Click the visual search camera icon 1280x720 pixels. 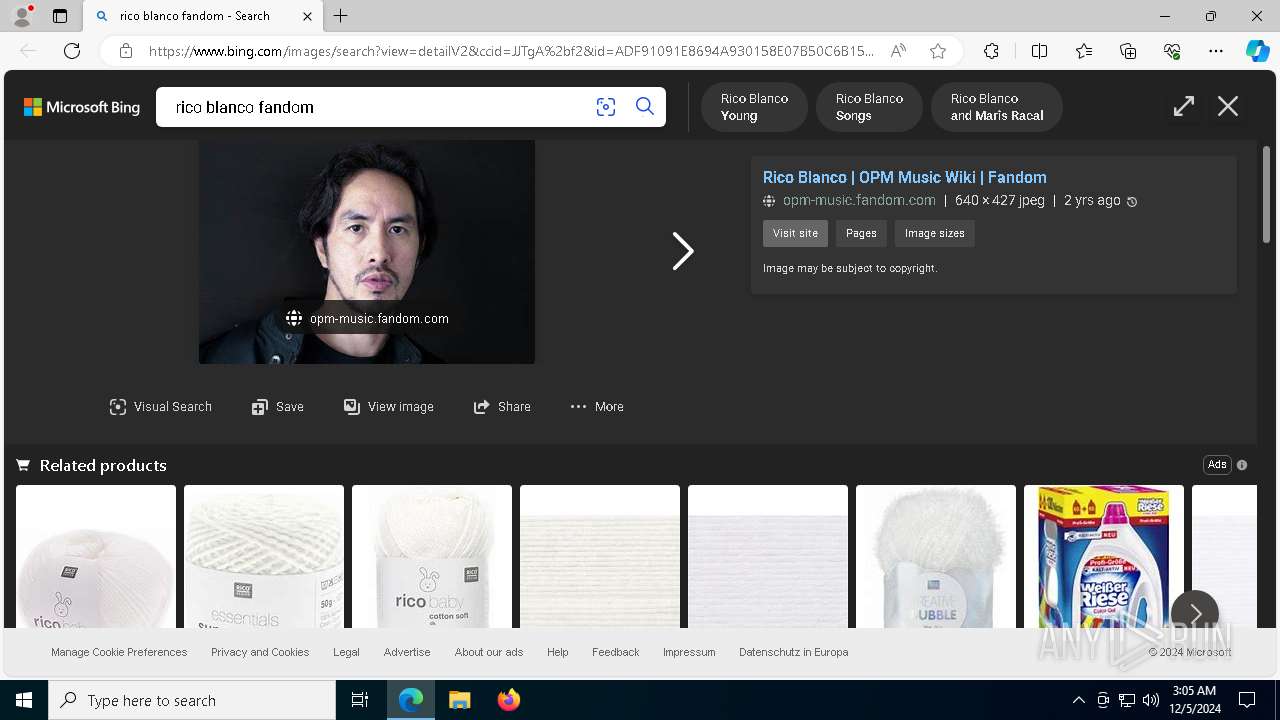pos(606,107)
